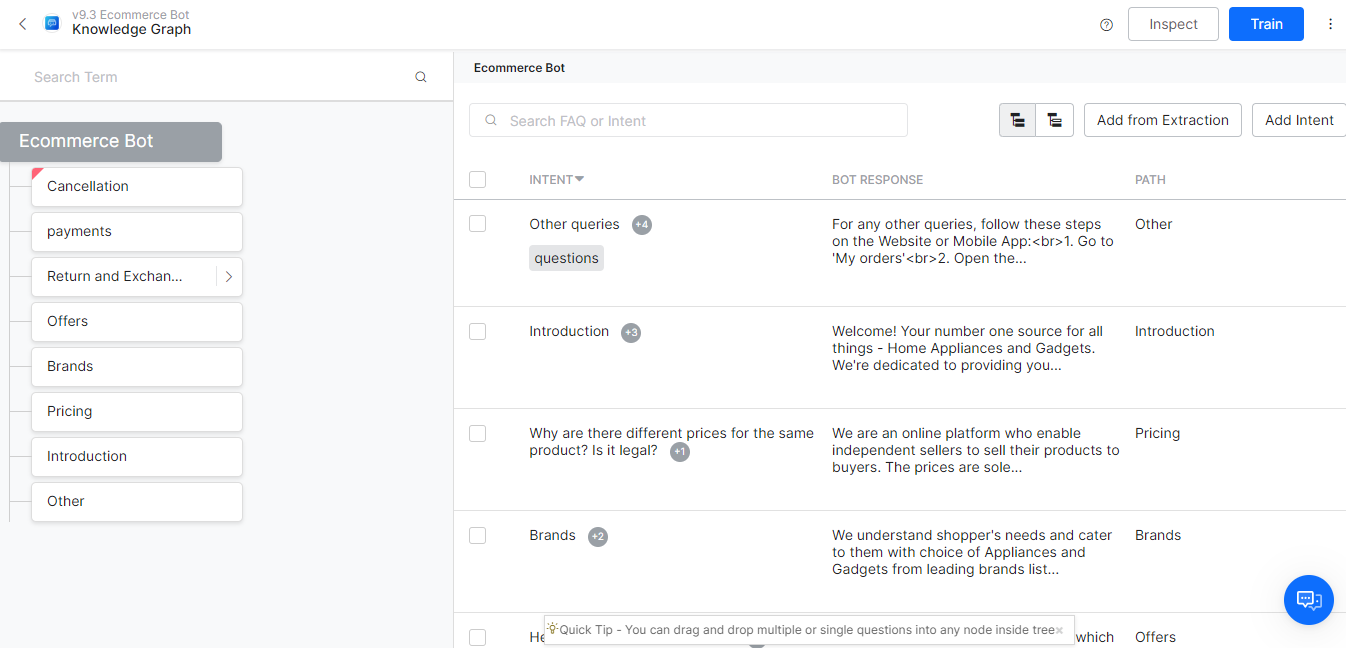Select the Cancellation tree node

(136, 187)
